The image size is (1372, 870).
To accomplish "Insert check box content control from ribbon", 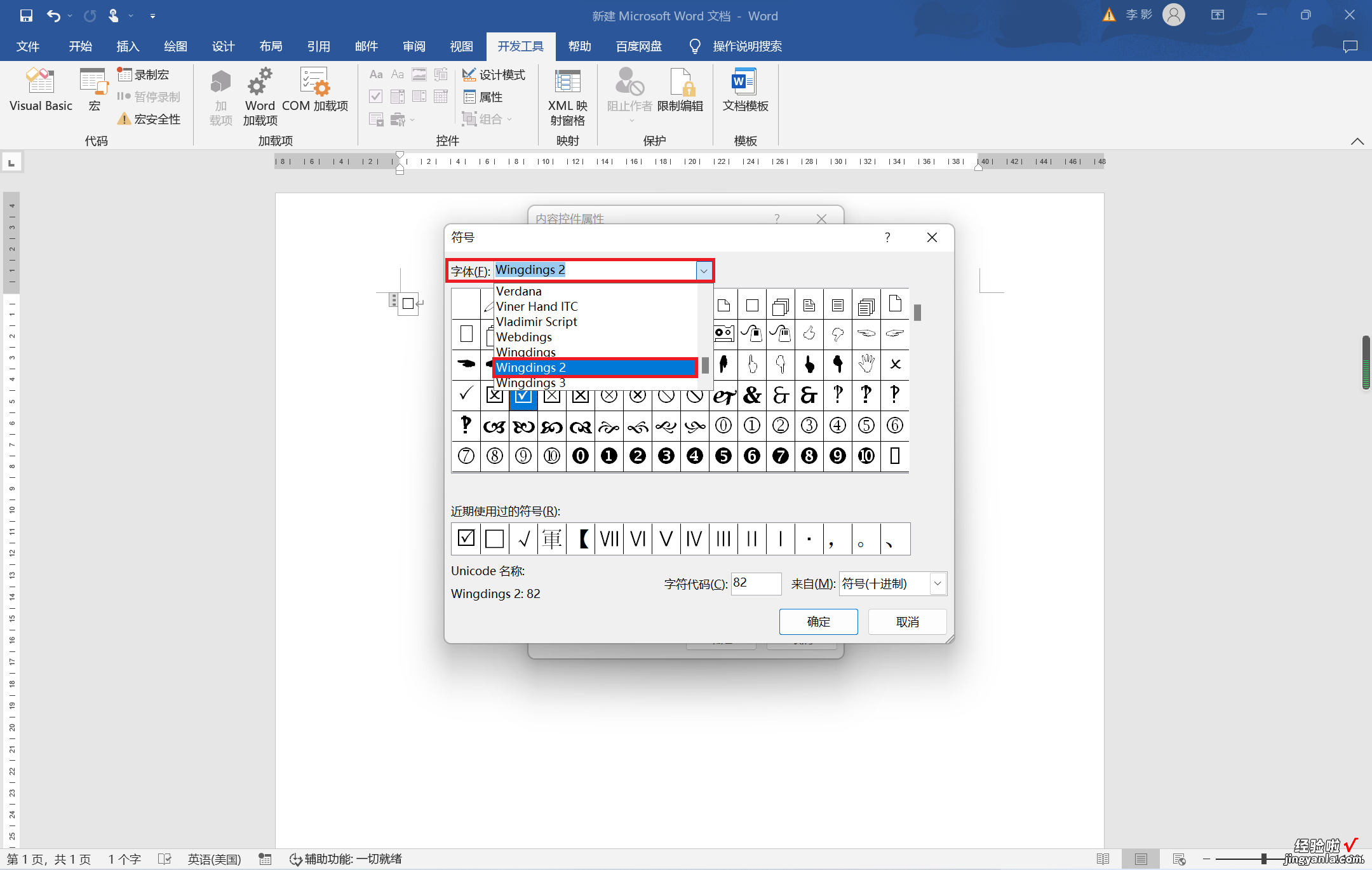I will point(376,97).
